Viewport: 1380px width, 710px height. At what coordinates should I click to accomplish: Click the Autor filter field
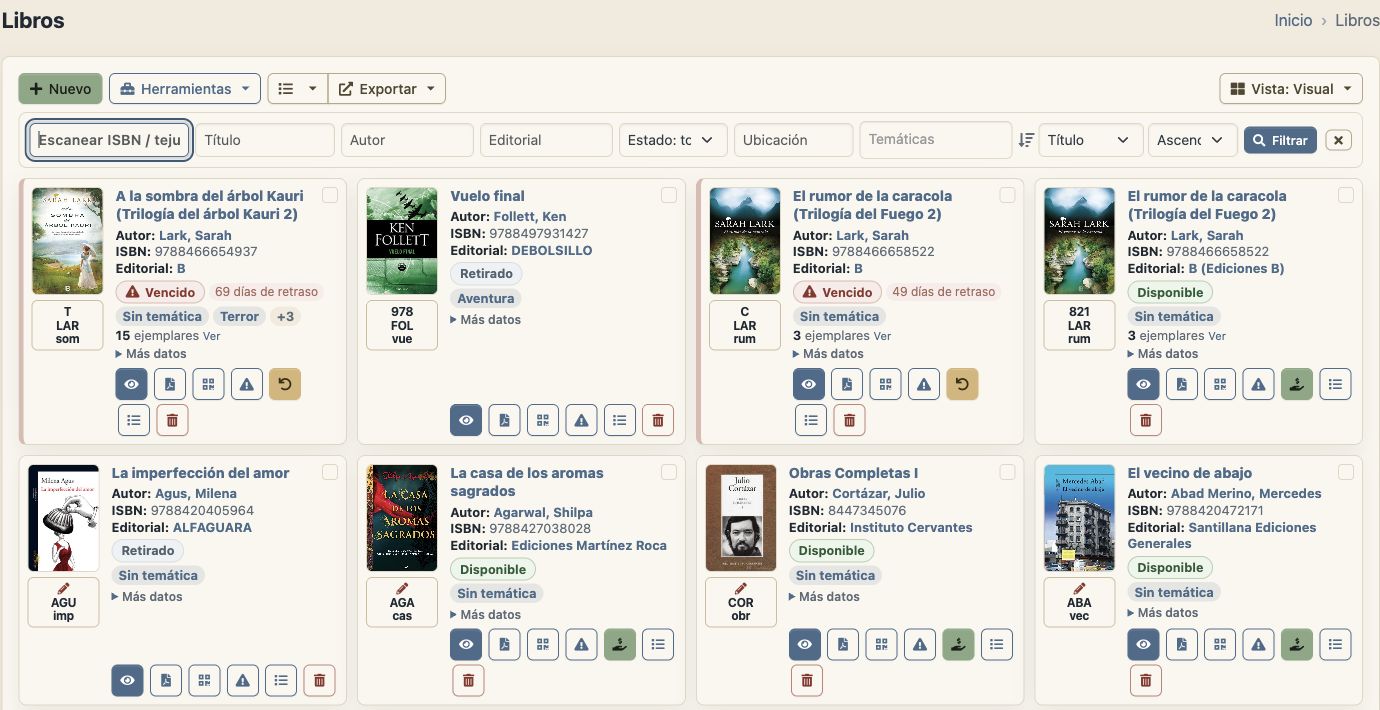[407, 140]
